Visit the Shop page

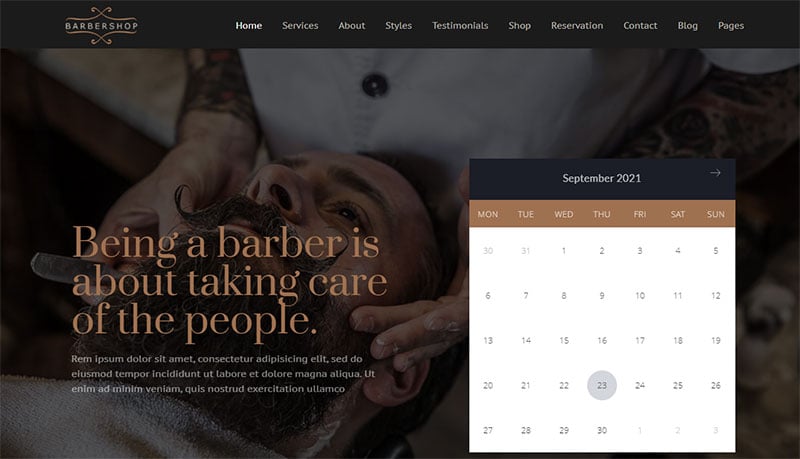519,26
